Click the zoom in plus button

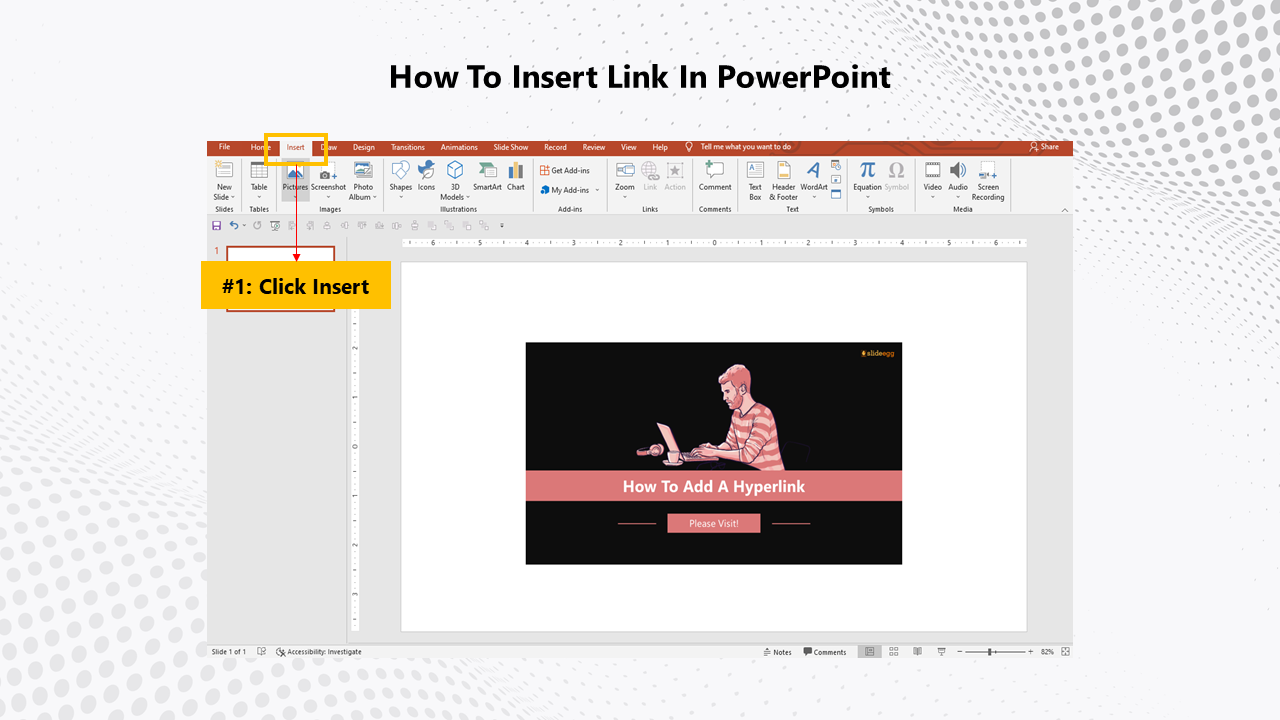1031,652
